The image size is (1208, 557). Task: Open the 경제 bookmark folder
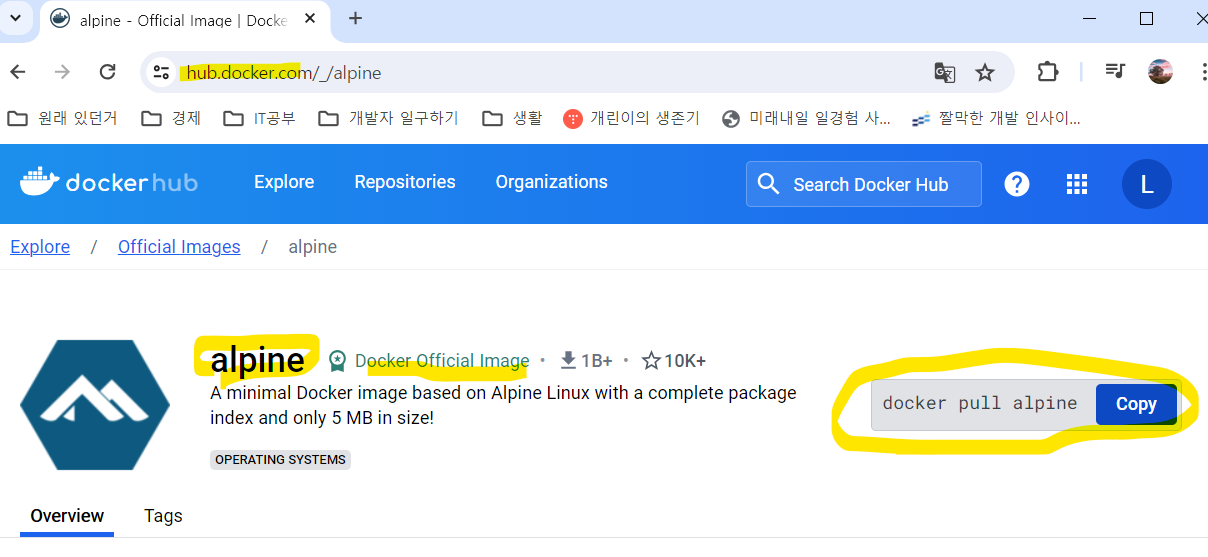tap(171, 118)
